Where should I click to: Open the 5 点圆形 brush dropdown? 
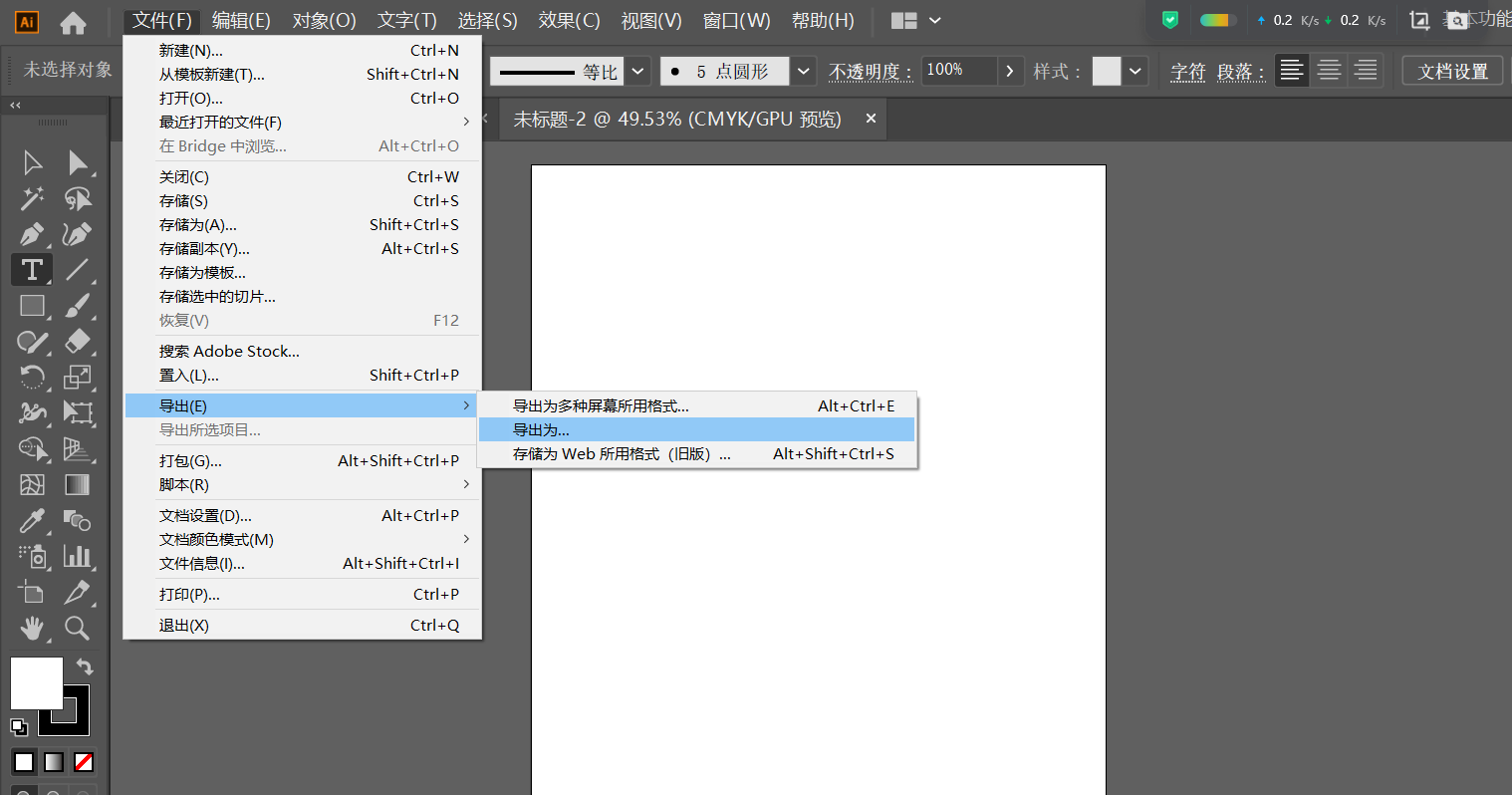pyautogui.click(x=803, y=71)
